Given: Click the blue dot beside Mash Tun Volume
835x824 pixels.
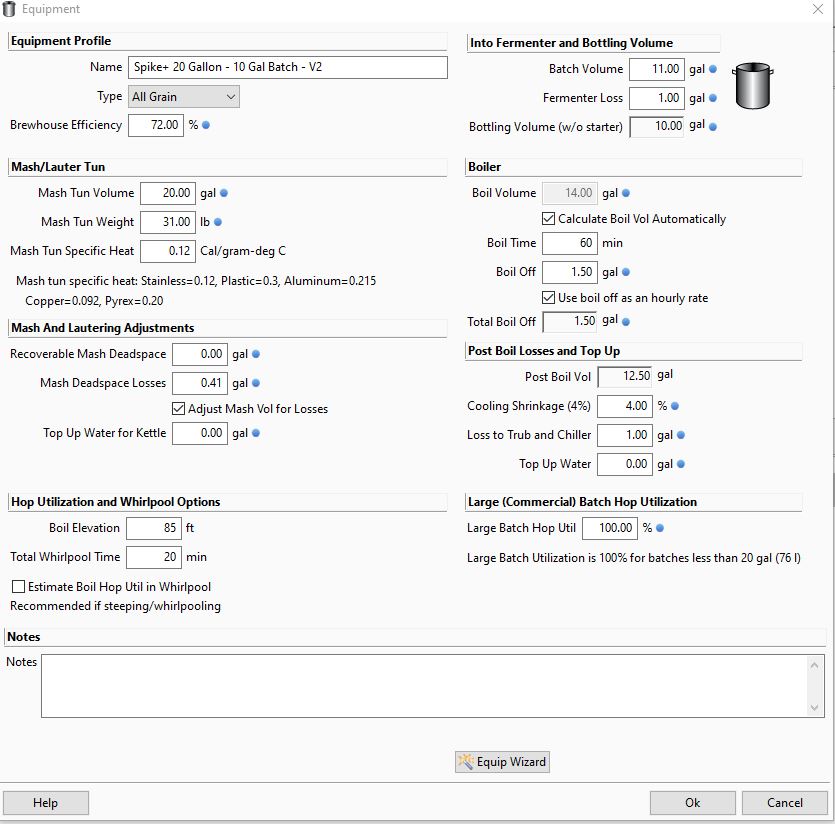Looking at the screenshot, I should click(224, 193).
